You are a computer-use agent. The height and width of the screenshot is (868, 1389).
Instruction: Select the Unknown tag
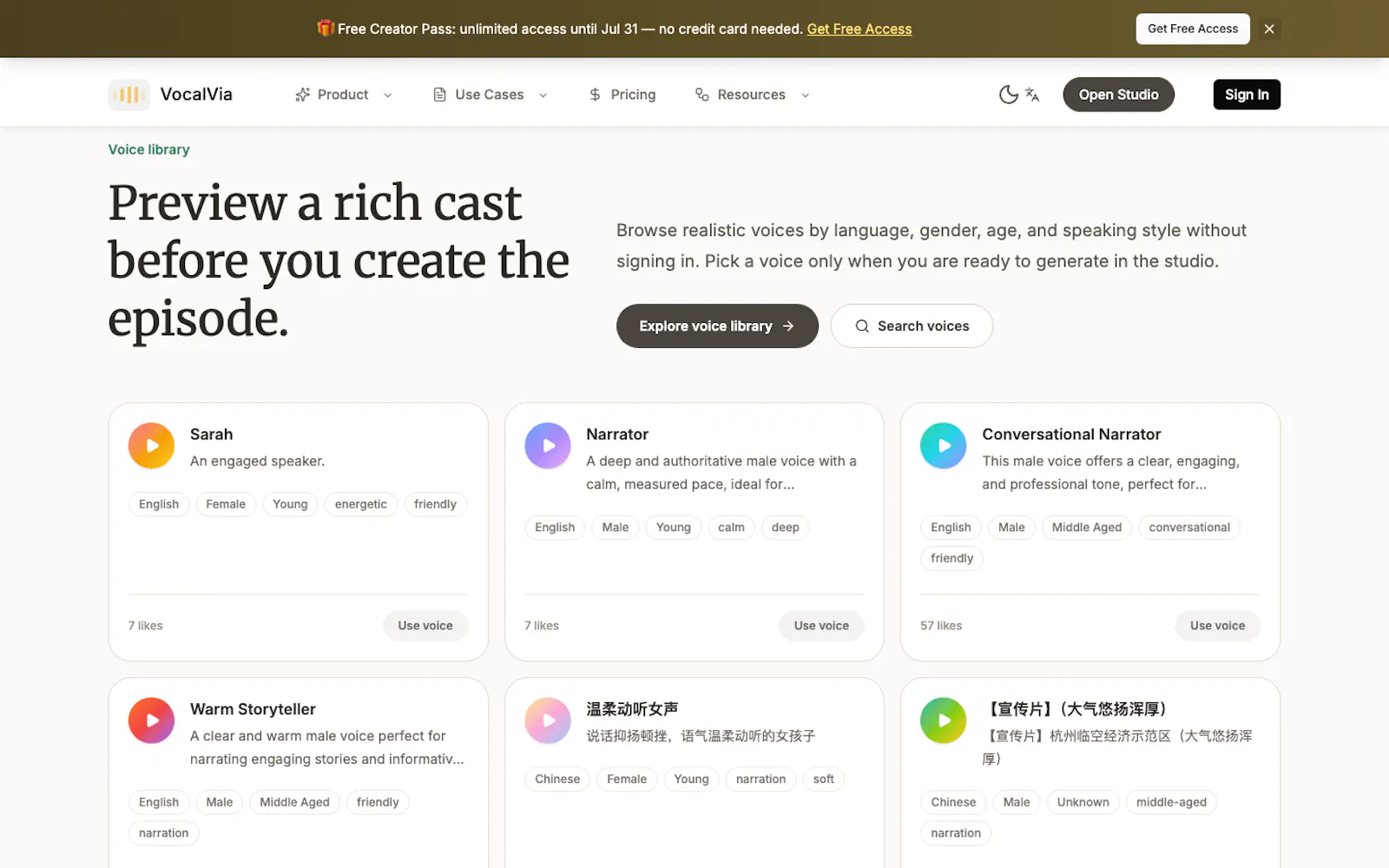pos(1083,803)
